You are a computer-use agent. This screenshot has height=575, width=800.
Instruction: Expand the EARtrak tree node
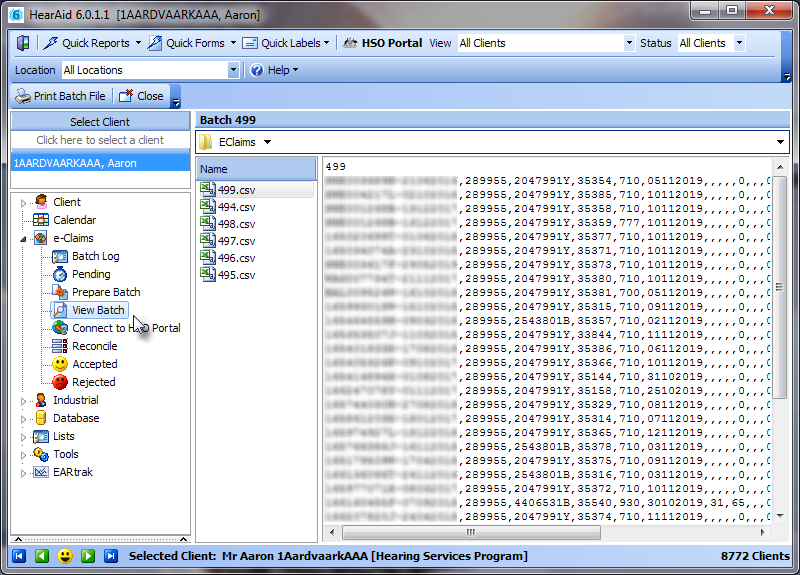tap(23, 473)
